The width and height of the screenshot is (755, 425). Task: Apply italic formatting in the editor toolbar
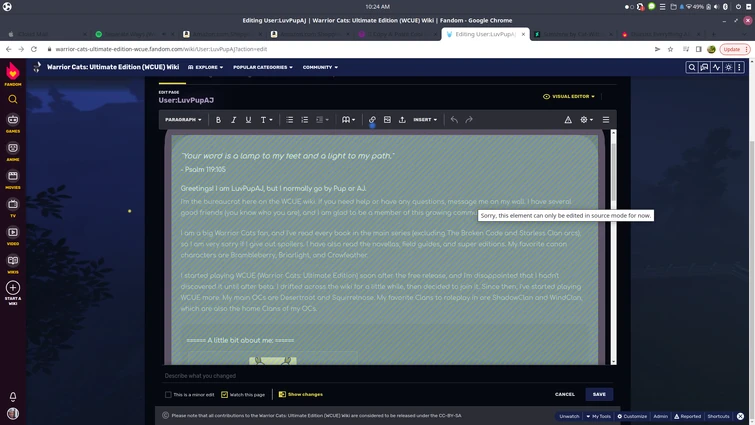pyautogui.click(x=234, y=120)
